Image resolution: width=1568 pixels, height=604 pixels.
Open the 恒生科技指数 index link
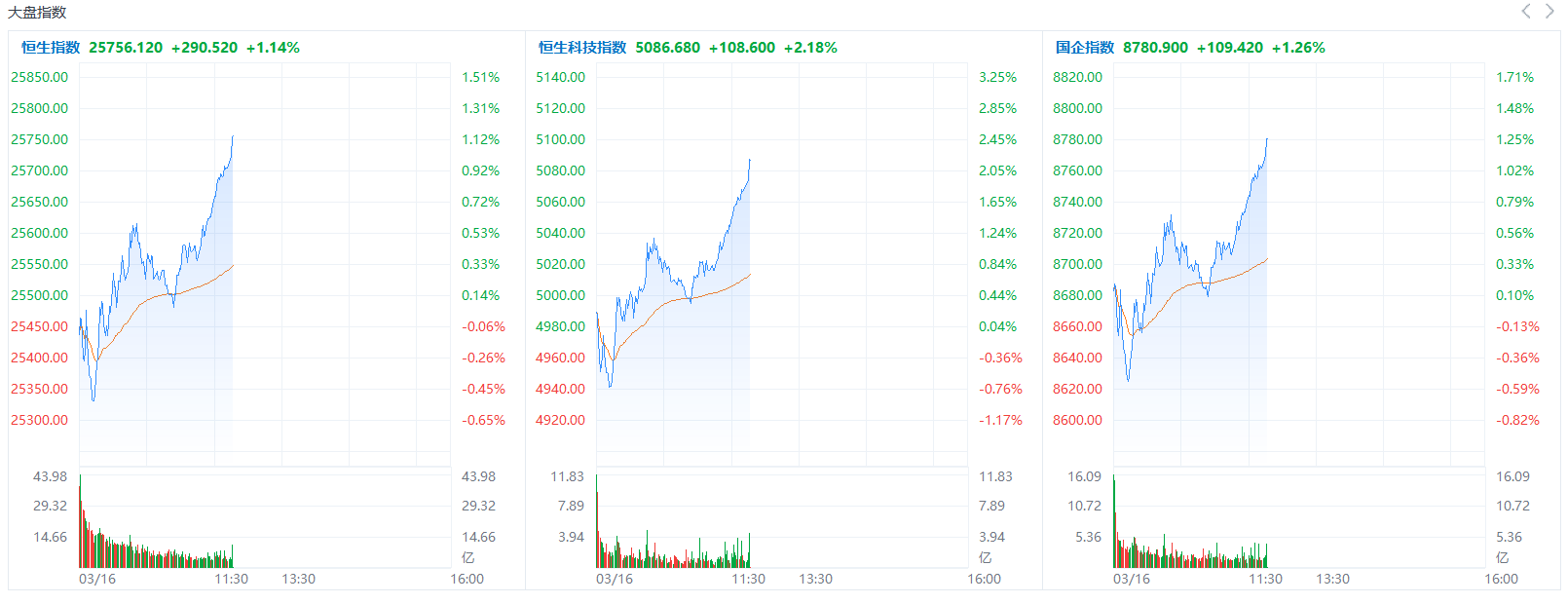coord(582,48)
